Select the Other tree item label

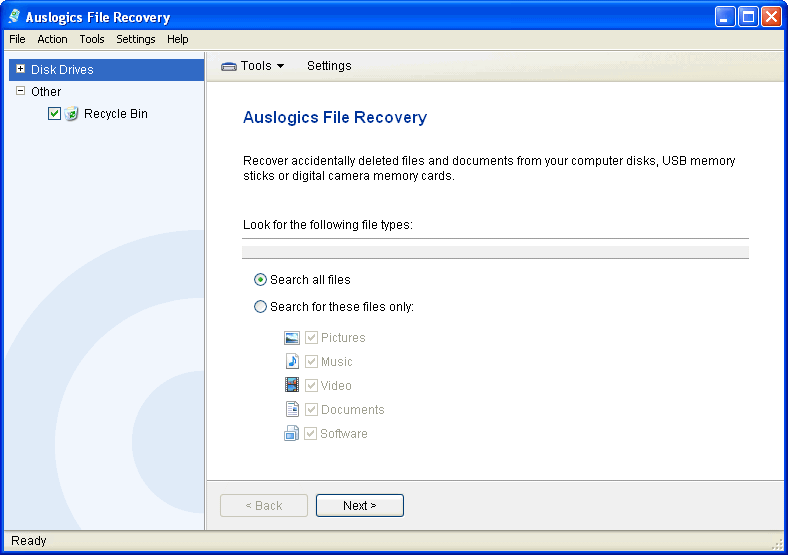[x=46, y=91]
